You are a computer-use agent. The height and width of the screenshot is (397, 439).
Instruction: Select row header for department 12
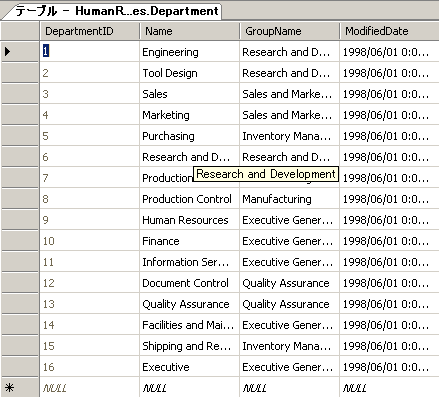[20, 283]
